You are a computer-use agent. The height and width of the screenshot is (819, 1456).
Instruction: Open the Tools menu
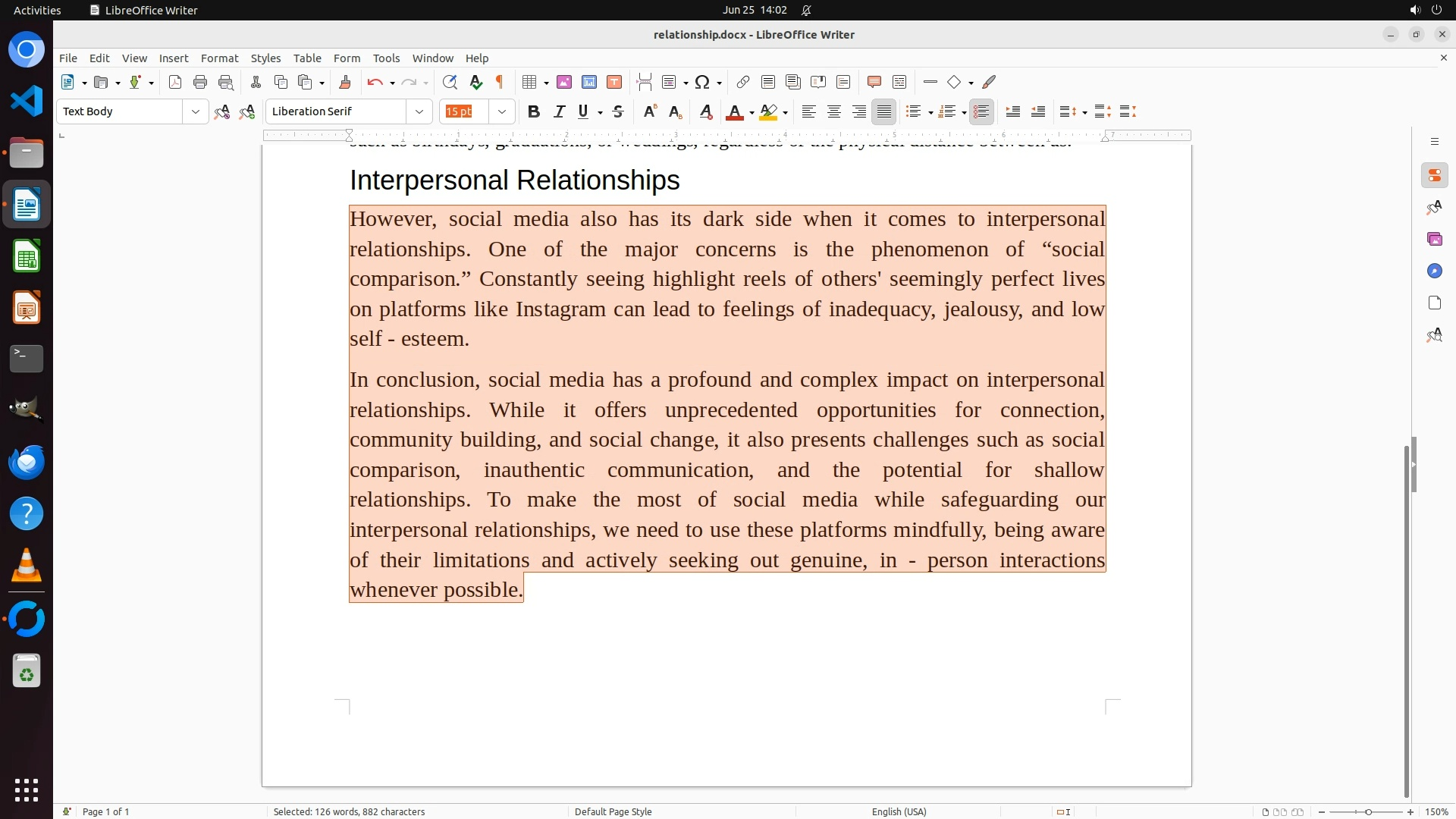click(x=386, y=58)
